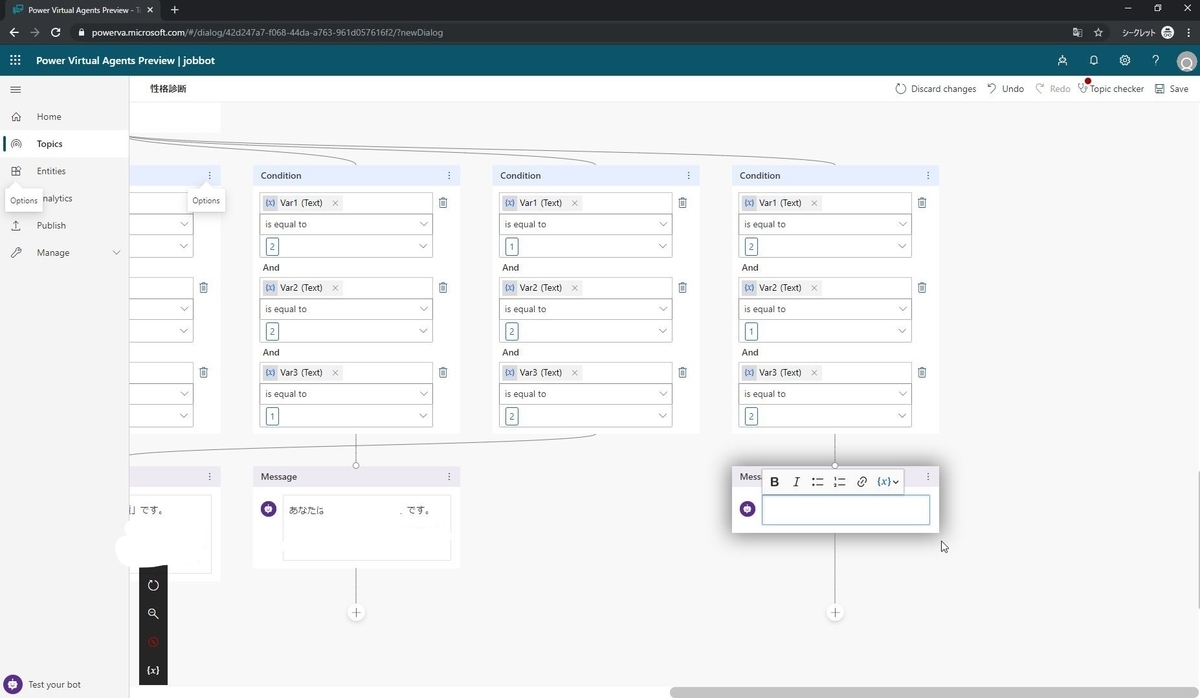Expand the Manage section in the sidebar
1200x698 pixels.
pos(116,253)
